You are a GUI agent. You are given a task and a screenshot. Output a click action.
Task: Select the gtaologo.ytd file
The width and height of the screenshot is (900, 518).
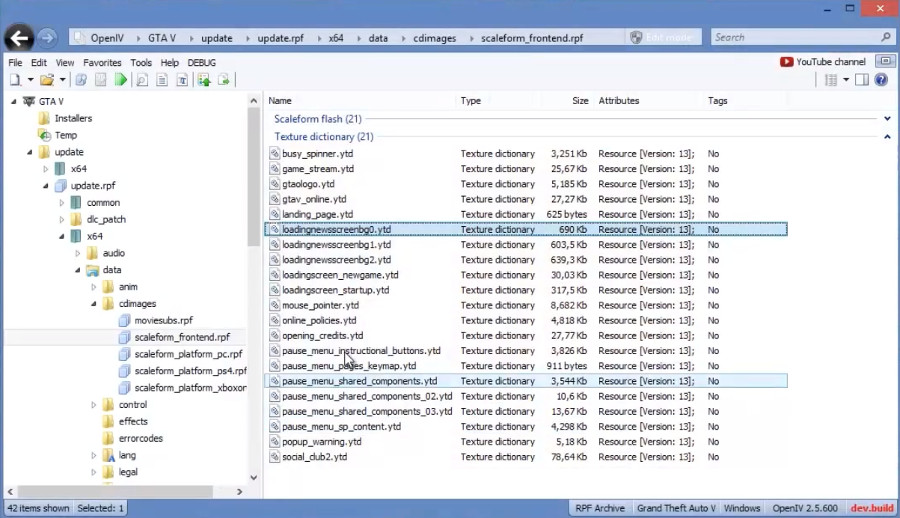point(308,184)
